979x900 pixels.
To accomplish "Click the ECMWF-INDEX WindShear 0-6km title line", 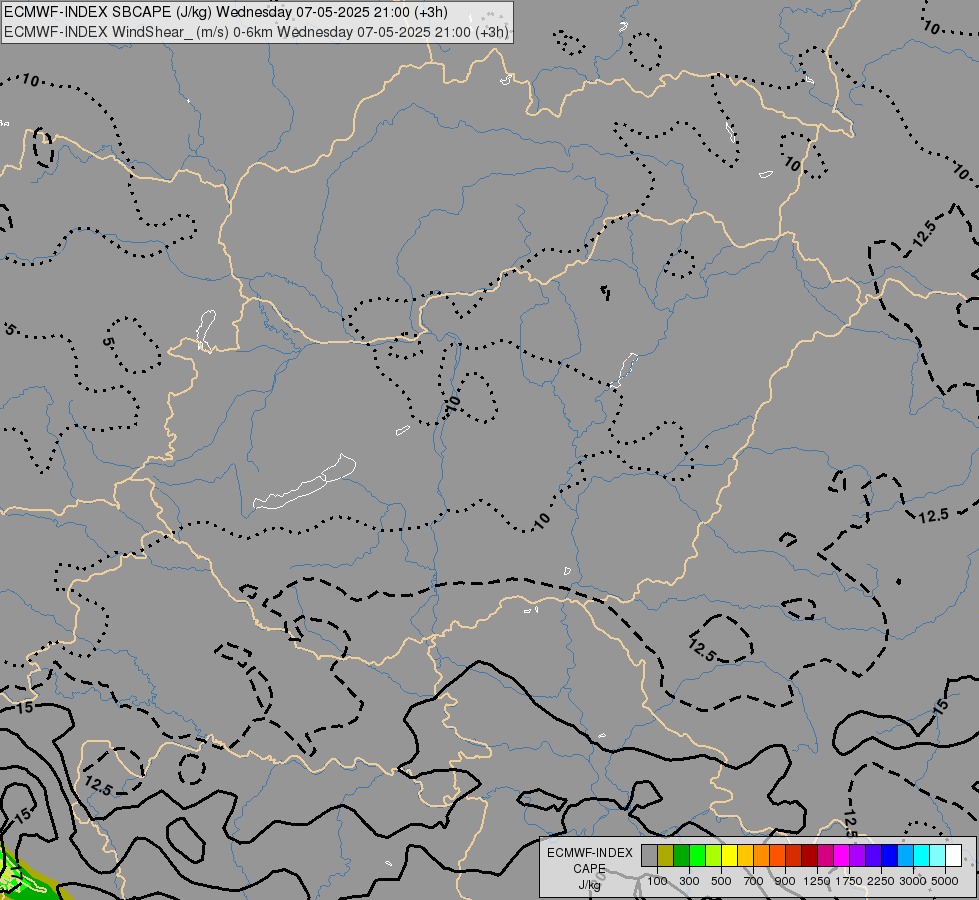I will [x=256, y=32].
